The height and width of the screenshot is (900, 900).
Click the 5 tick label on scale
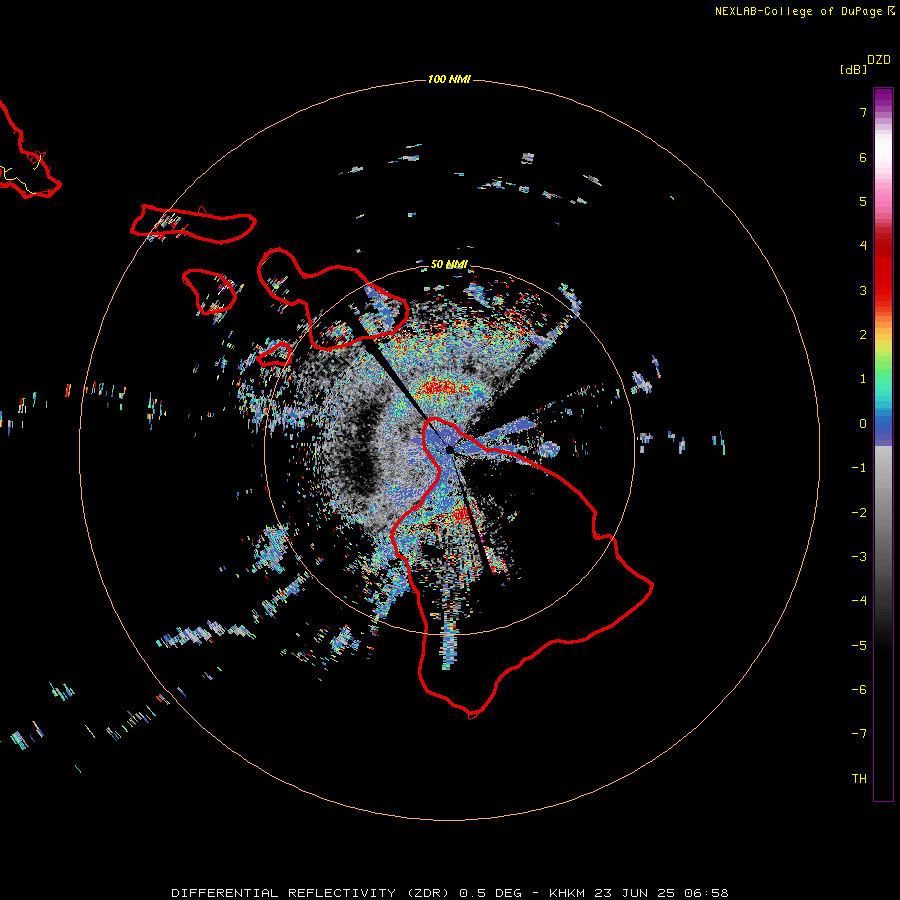coord(863,201)
